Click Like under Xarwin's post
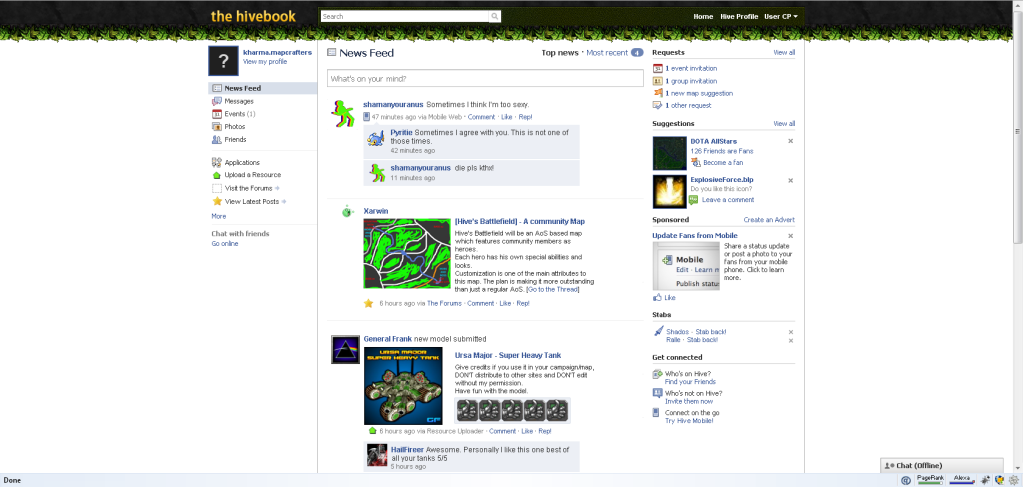Image resolution: width=1023 pixels, height=487 pixels. pyautogui.click(x=505, y=304)
